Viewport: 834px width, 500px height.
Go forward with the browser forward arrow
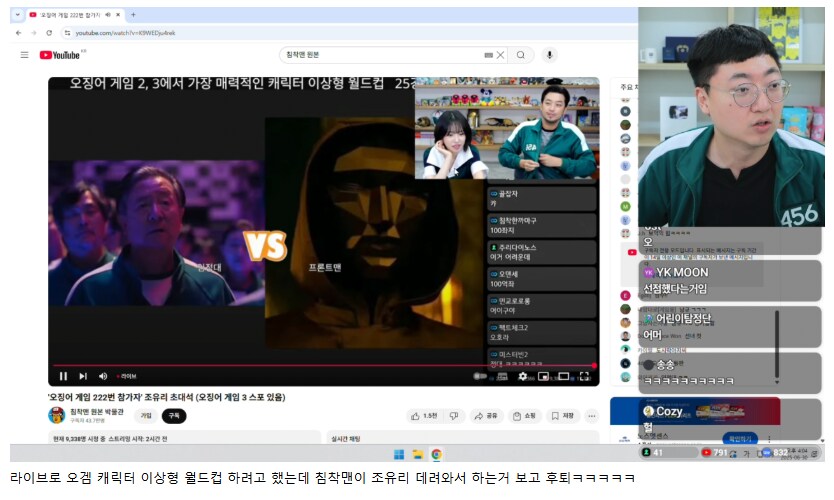[34, 33]
